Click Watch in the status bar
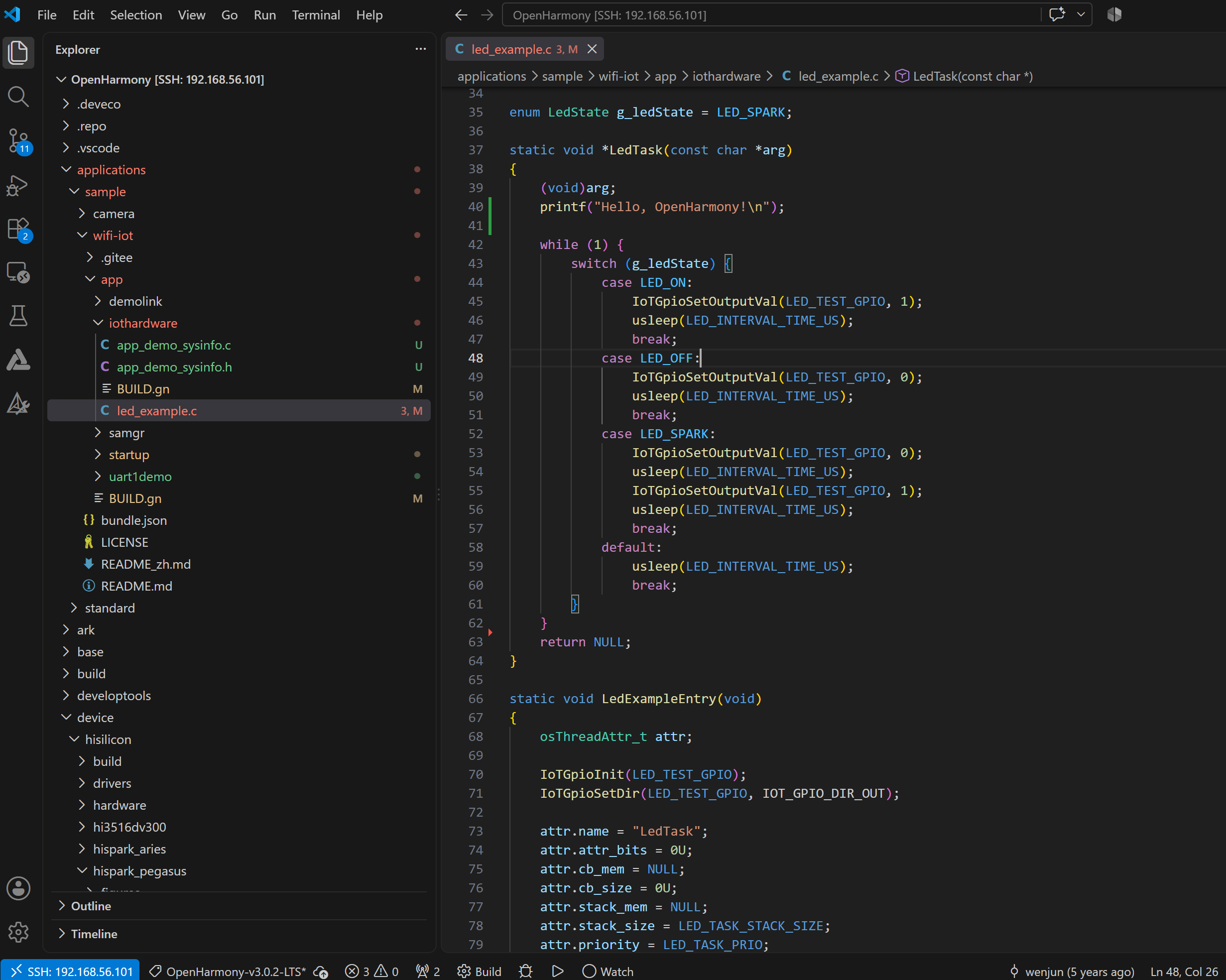This screenshot has width=1226, height=980. click(608, 971)
